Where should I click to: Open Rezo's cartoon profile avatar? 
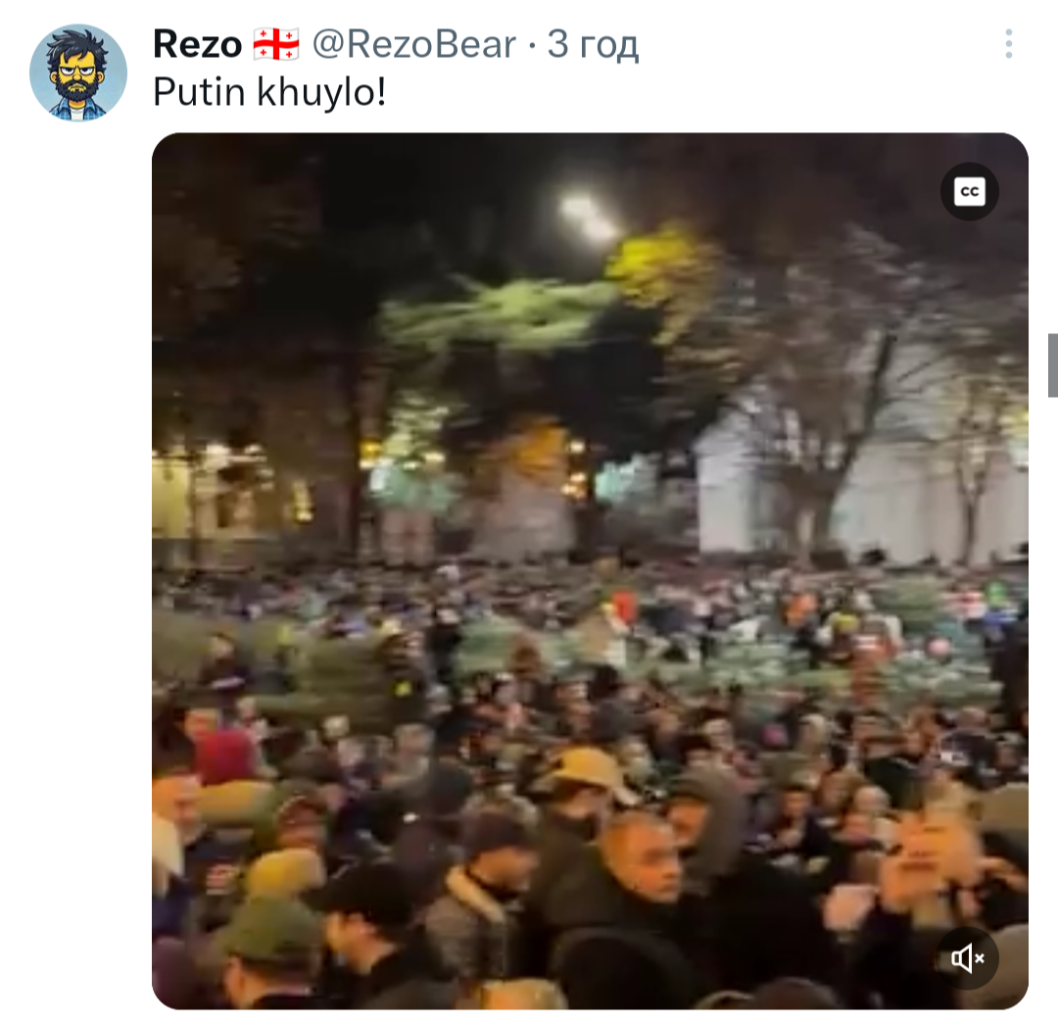click(x=78, y=73)
